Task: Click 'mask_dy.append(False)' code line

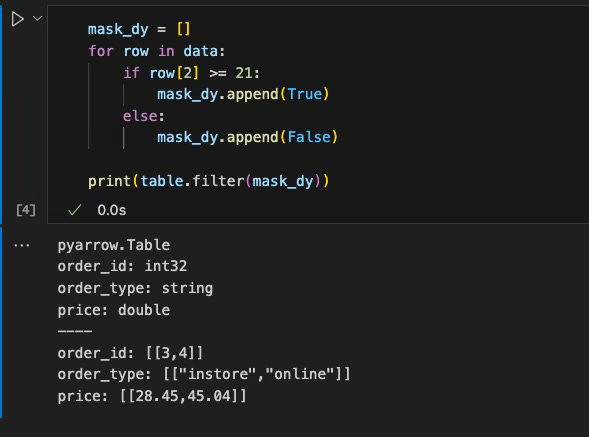Action: pyautogui.click(x=248, y=137)
